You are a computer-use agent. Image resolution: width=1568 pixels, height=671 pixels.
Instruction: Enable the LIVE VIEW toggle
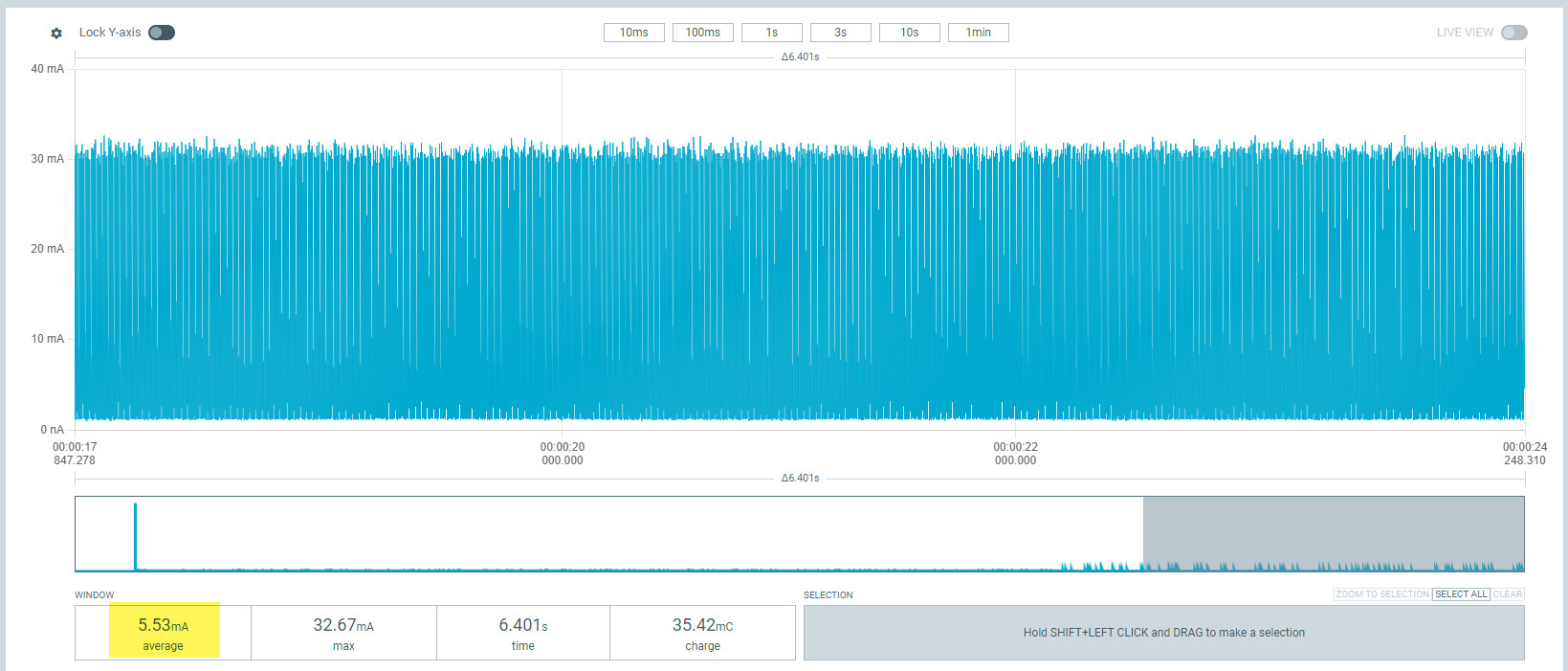(1513, 33)
